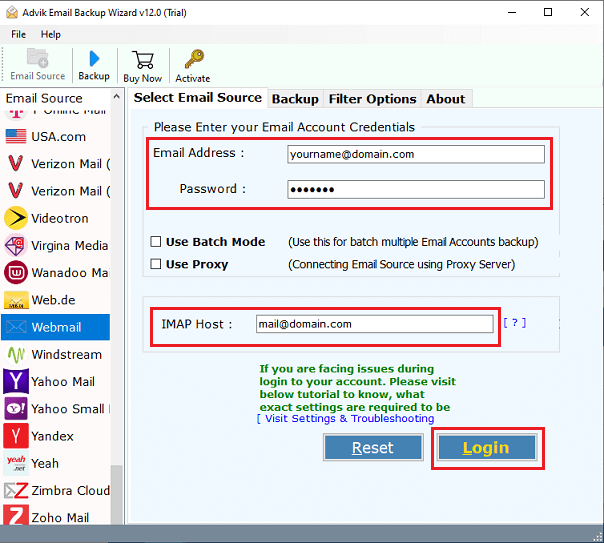This screenshot has width=604, height=543.
Task: Click the Email Source toolbar icon
Action: (37, 59)
